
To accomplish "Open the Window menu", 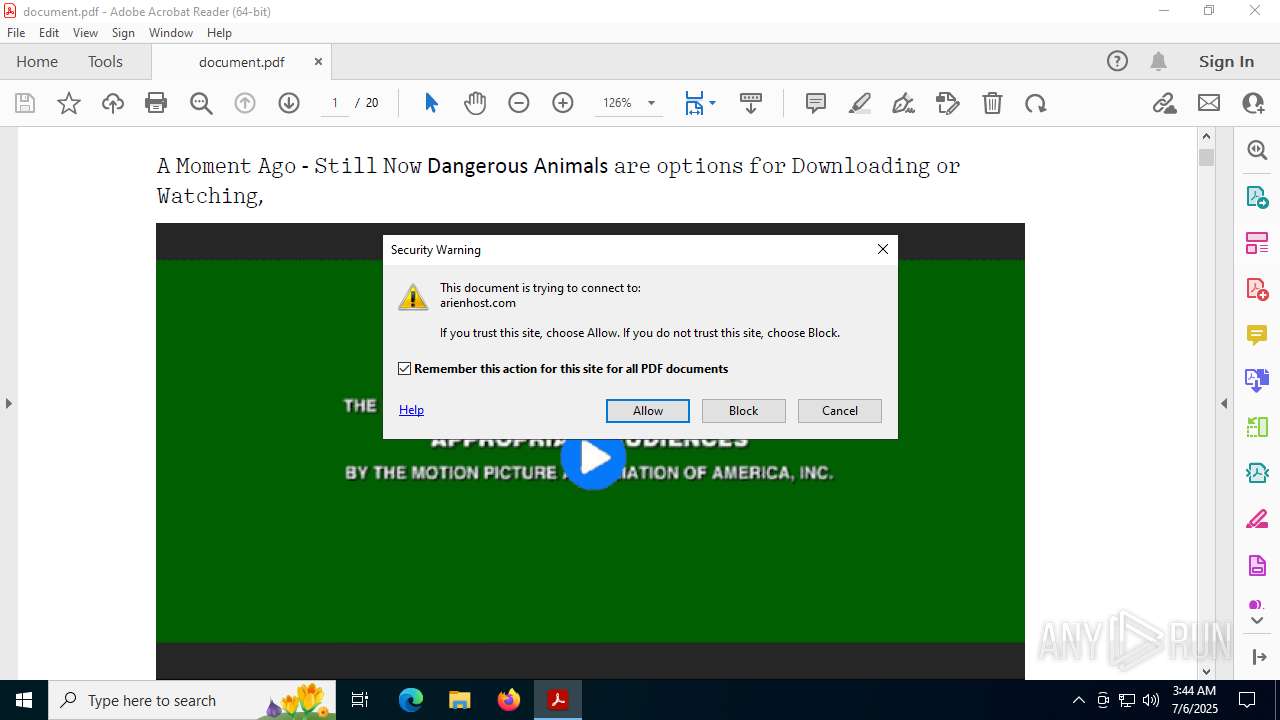I will coord(171,33).
